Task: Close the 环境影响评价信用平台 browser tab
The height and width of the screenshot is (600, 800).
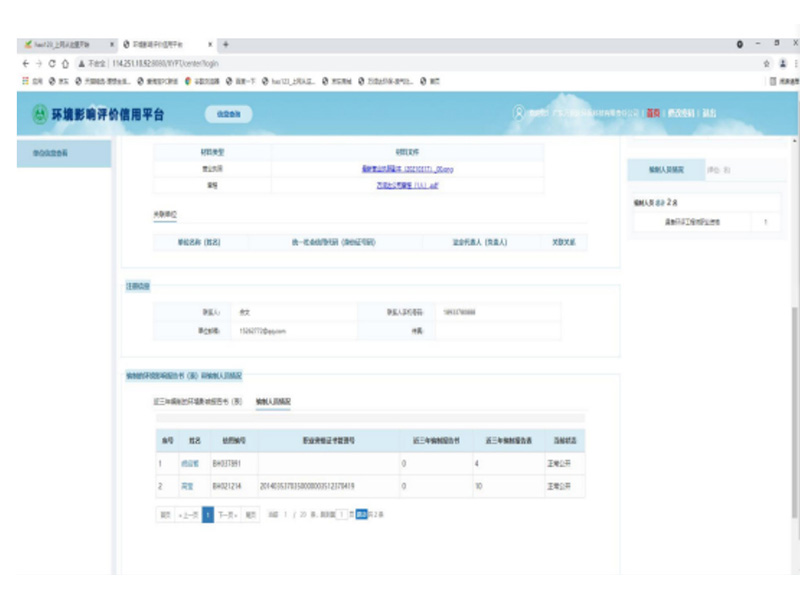Action: [210, 45]
